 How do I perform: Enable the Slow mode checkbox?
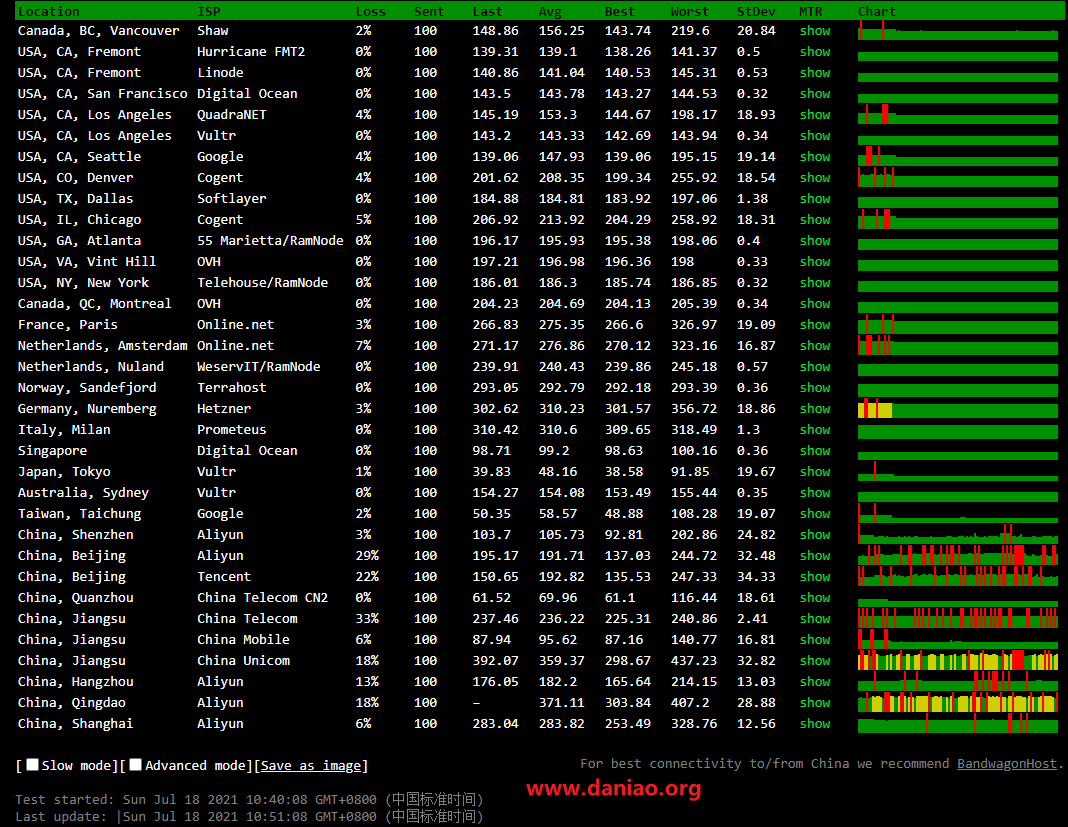[x=32, y=765]
